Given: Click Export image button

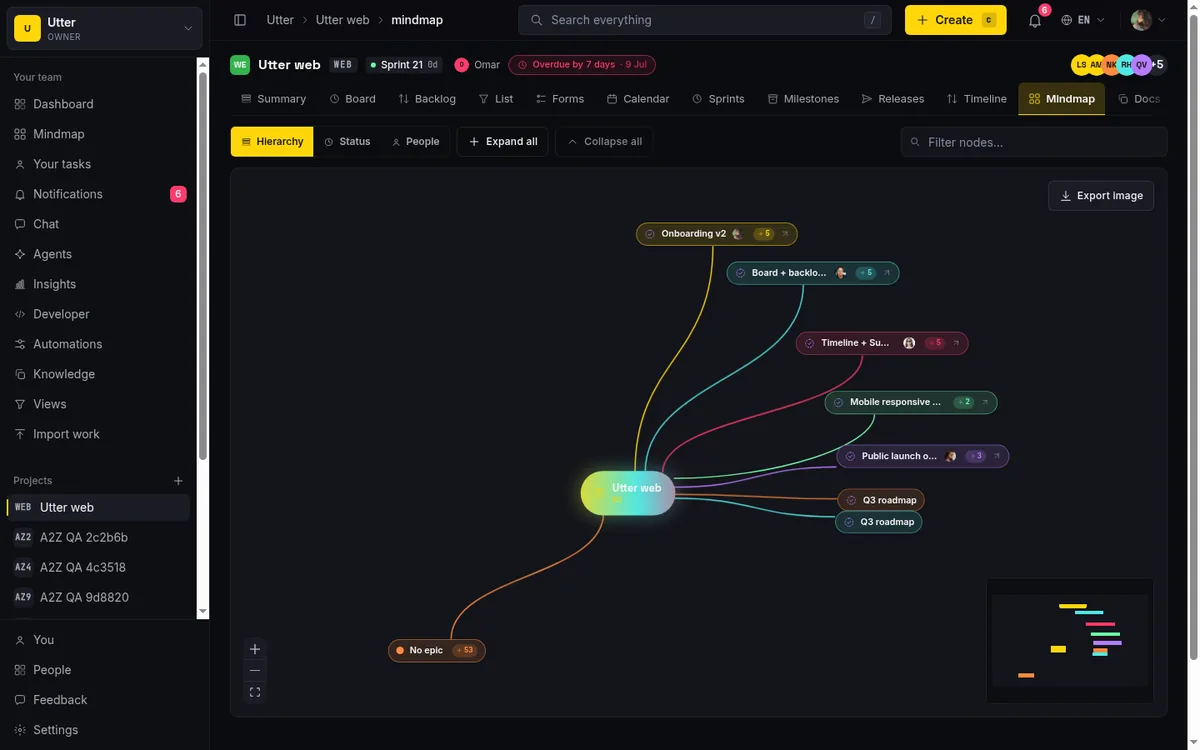Looking at the screenshot, I should click(x=1101, y=196).
